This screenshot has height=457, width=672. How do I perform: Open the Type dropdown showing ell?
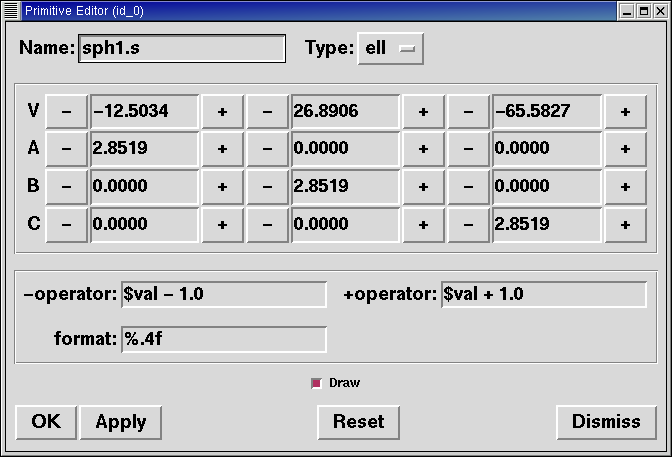[x=390, y=48]
